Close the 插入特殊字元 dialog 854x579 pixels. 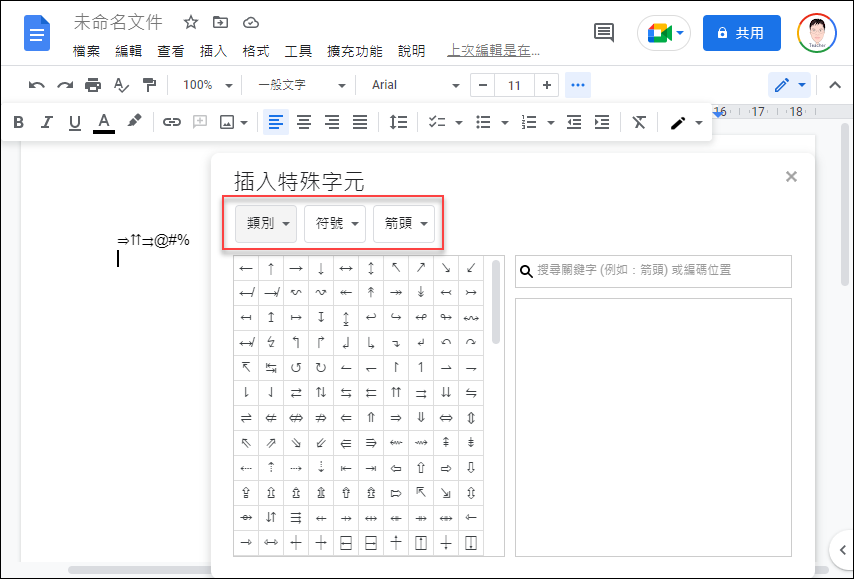coord(791,176)
